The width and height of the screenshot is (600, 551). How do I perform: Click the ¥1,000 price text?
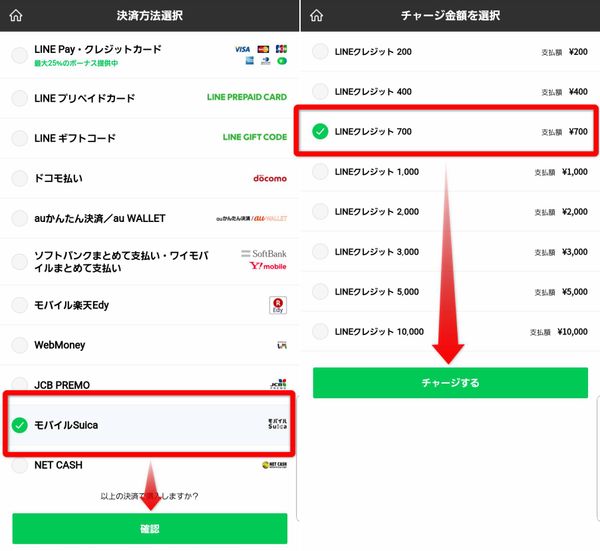click(x=575, y=172)
